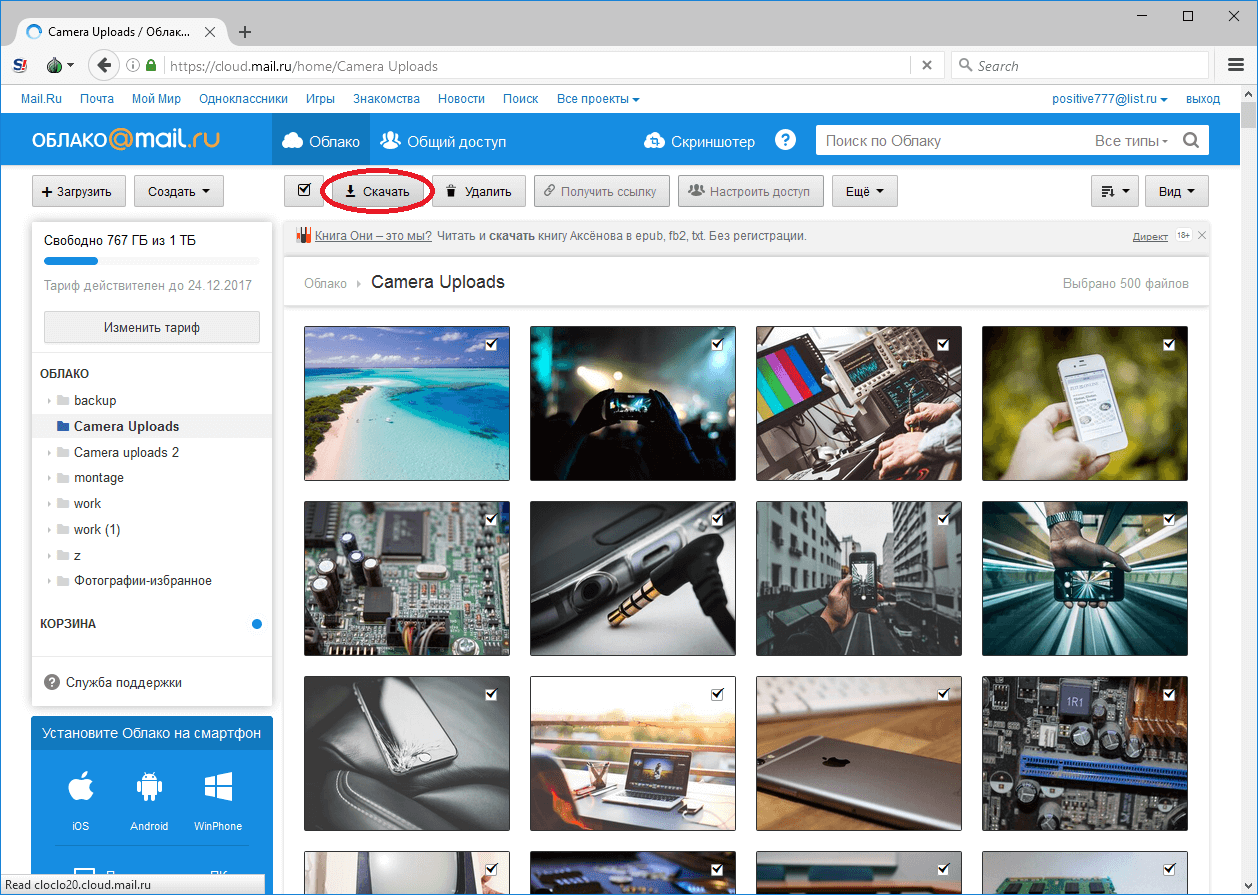1258x895 pixels.
Task: Click the select-all checkbox button in toolbar
Action: pos(304,191)
